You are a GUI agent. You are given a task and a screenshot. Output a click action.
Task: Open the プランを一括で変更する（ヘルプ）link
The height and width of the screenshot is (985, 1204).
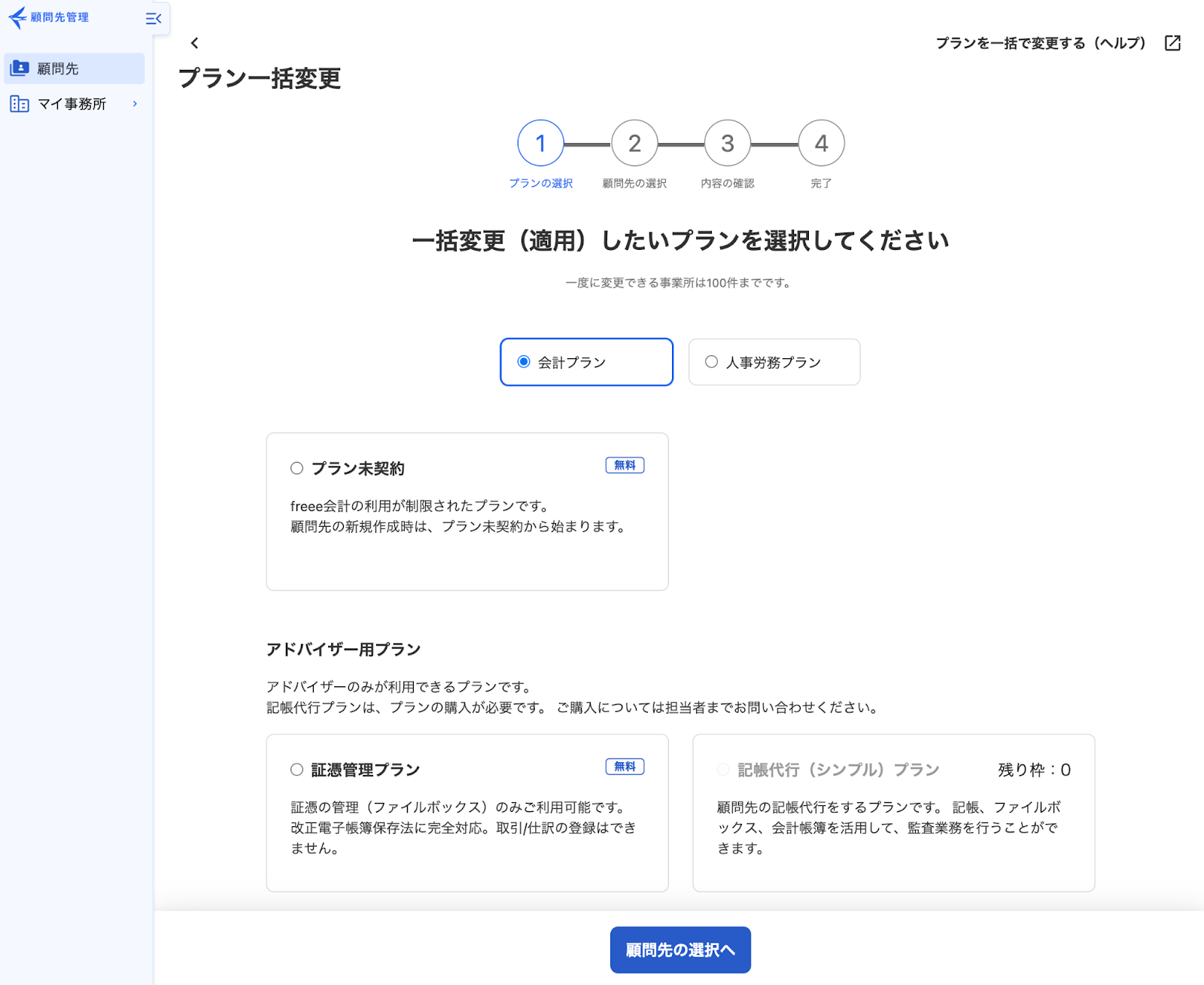[x=1041, y=43]
